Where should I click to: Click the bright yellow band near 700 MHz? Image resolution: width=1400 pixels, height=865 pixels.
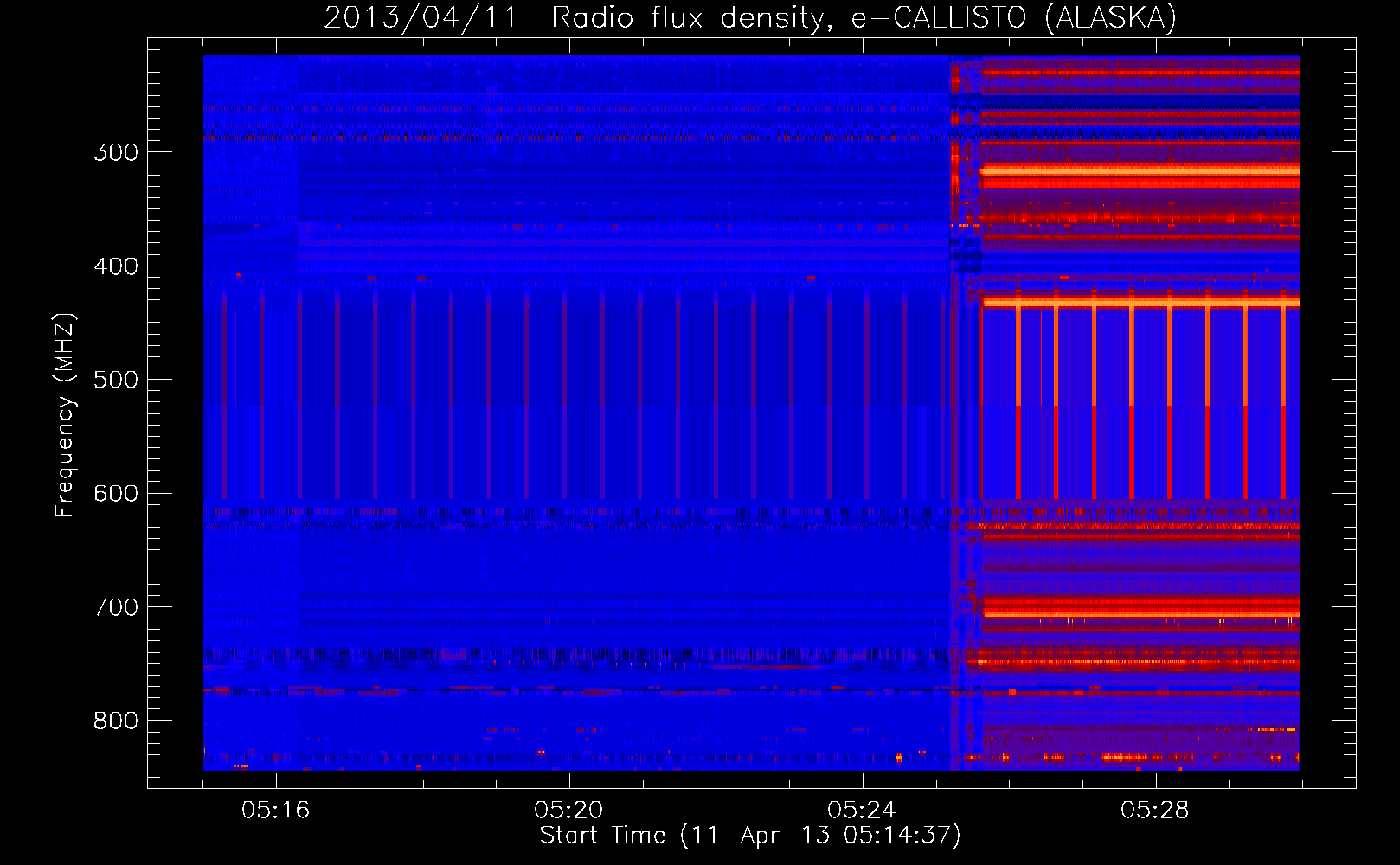1140,613
